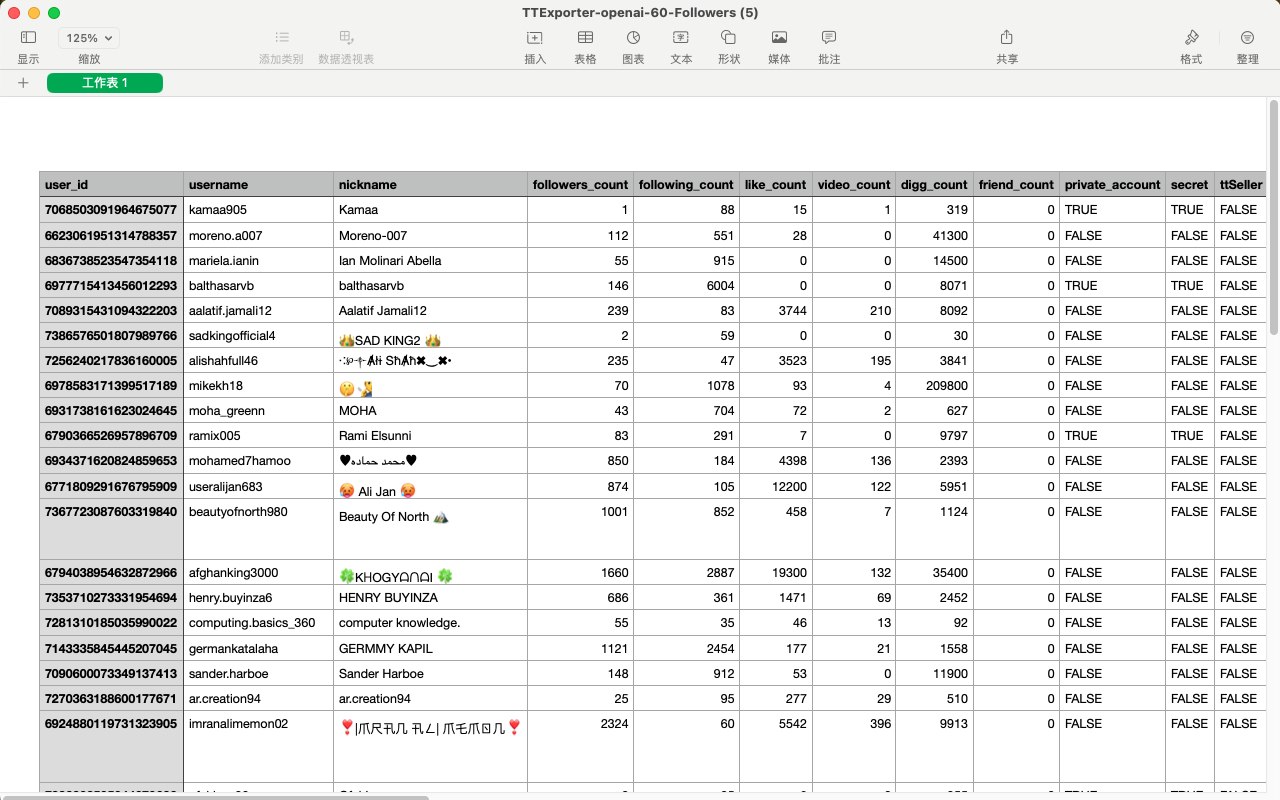
Task: Click the nickname cell Moreno-007
Action: [431, 236]
